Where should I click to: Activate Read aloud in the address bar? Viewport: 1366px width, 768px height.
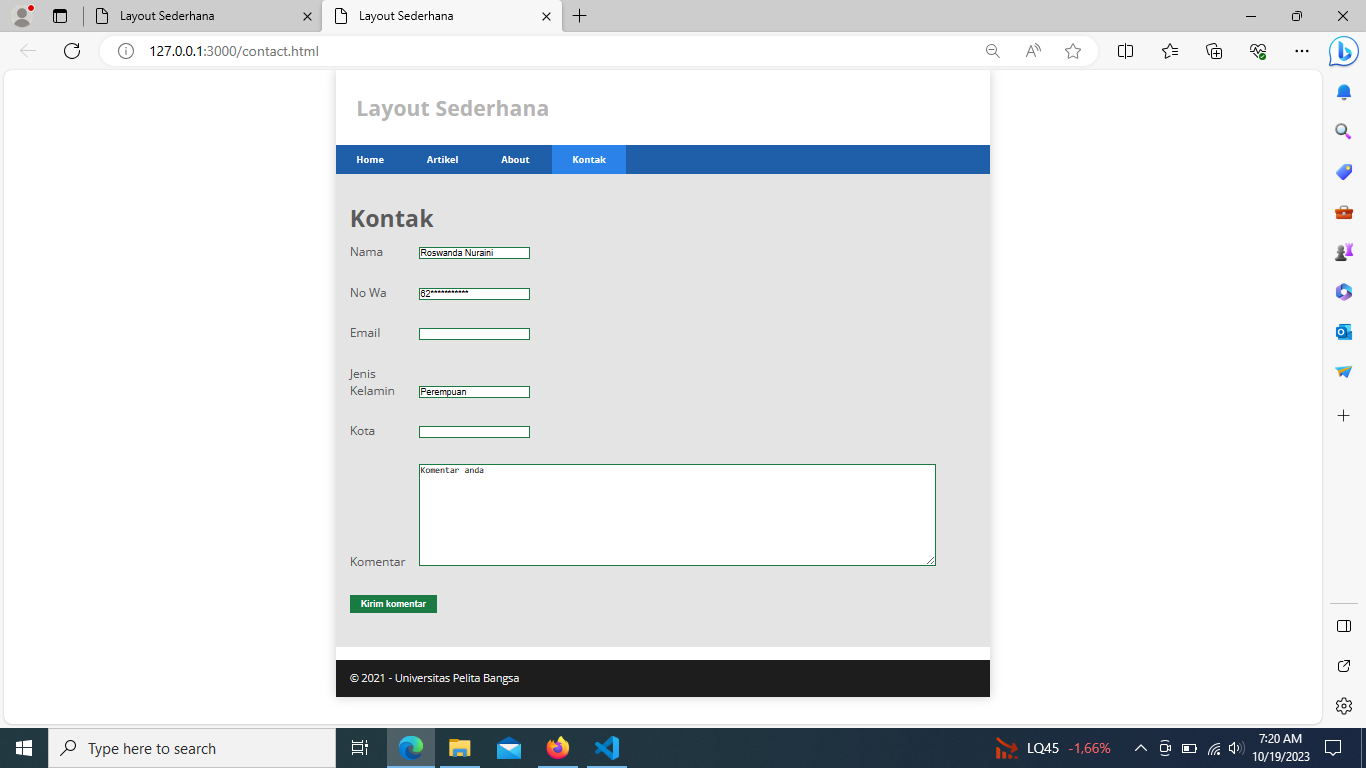coord(1032,51)
